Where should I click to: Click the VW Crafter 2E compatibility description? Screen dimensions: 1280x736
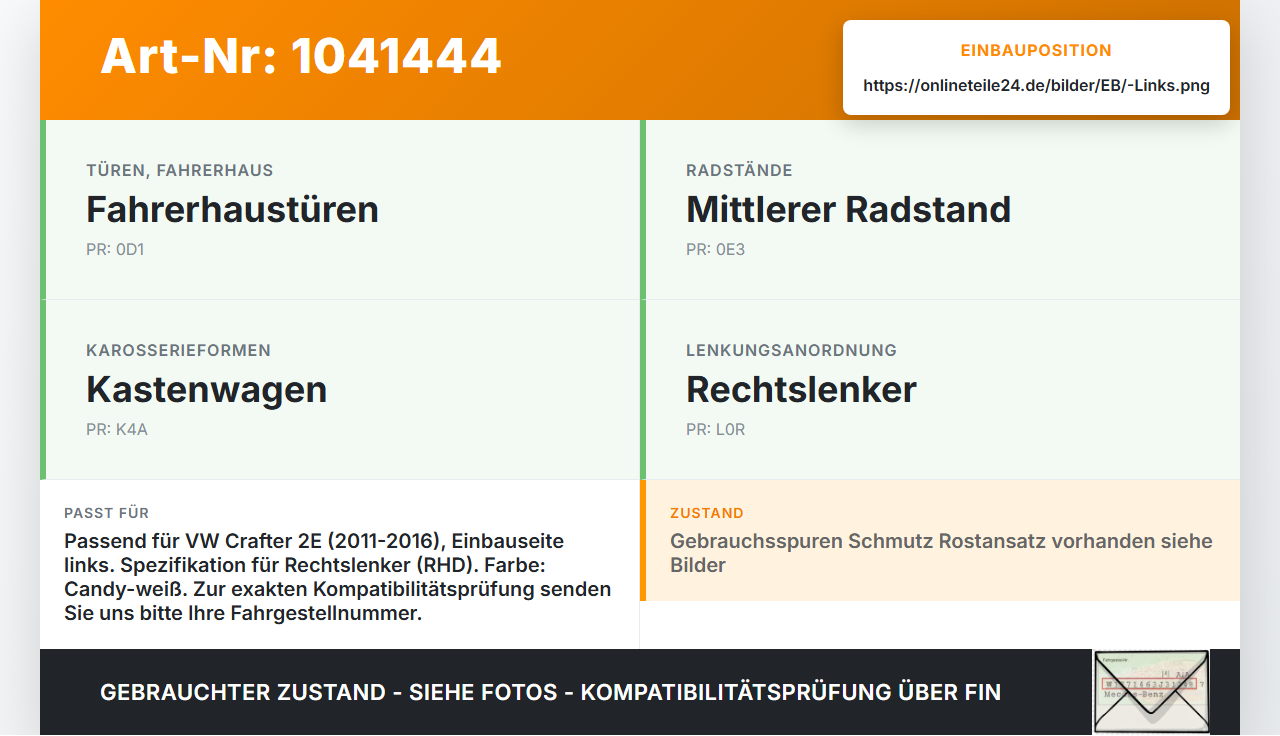point(338,577)
